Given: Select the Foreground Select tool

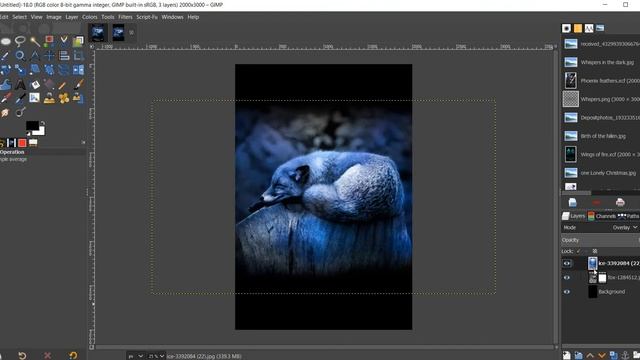Looking at the screenshot, I should (x=78, y=41).
